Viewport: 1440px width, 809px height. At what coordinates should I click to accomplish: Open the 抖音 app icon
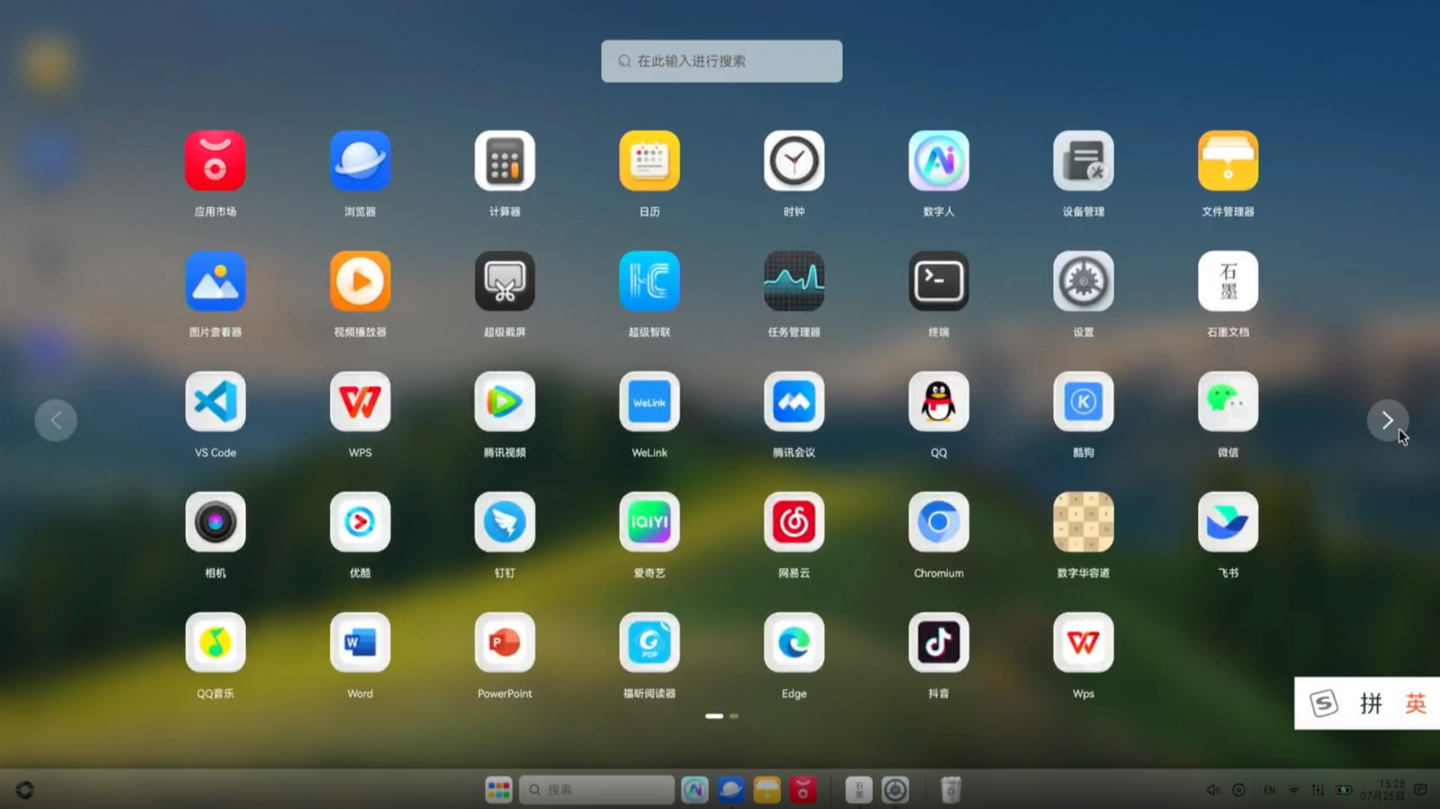coord(938,643)
